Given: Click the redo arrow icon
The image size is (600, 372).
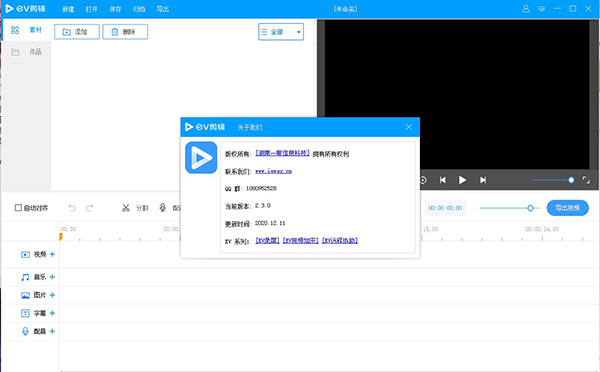Looking at the screenshot, I should click(90, 208).
